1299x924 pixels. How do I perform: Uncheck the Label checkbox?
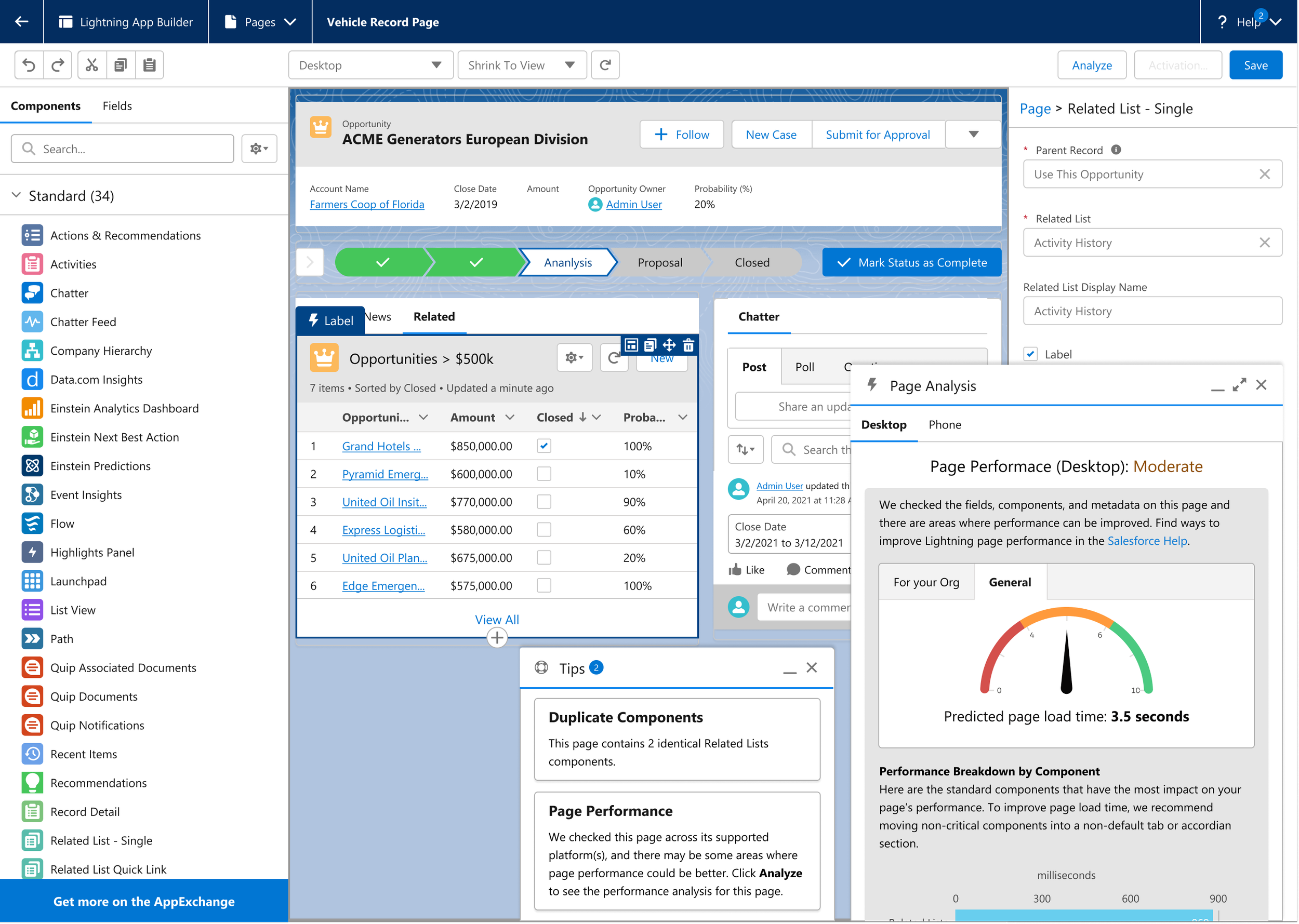tap(1030, 354)
